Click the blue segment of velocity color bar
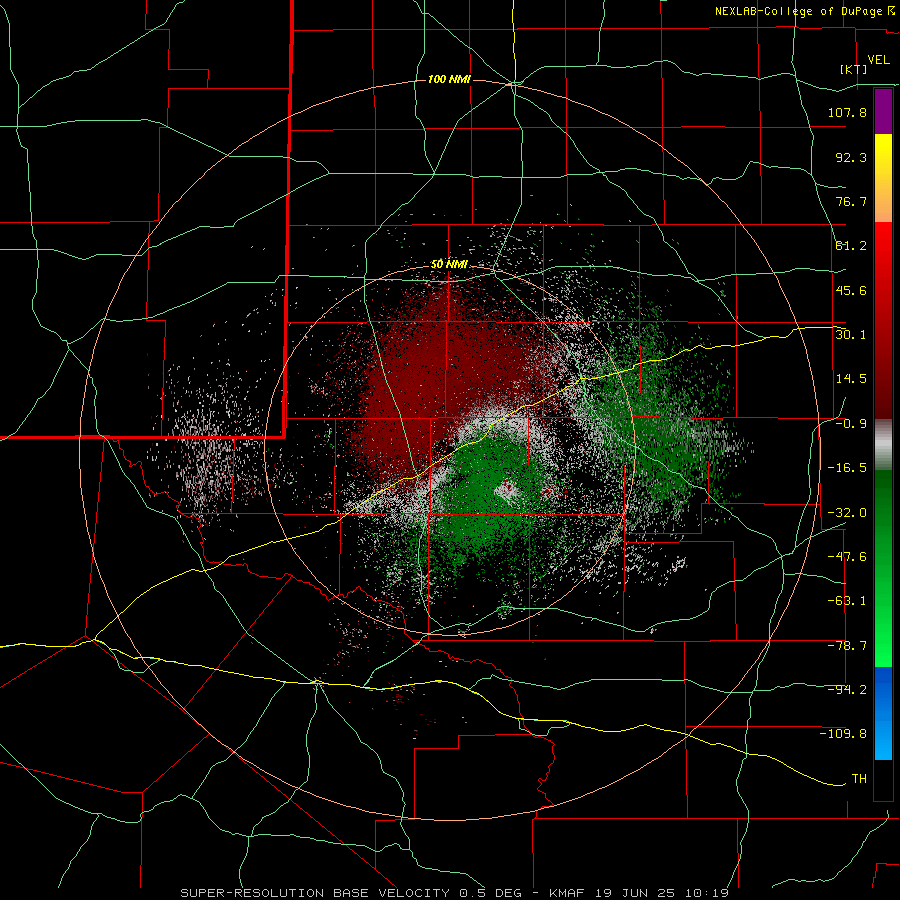 click(883, 713)
